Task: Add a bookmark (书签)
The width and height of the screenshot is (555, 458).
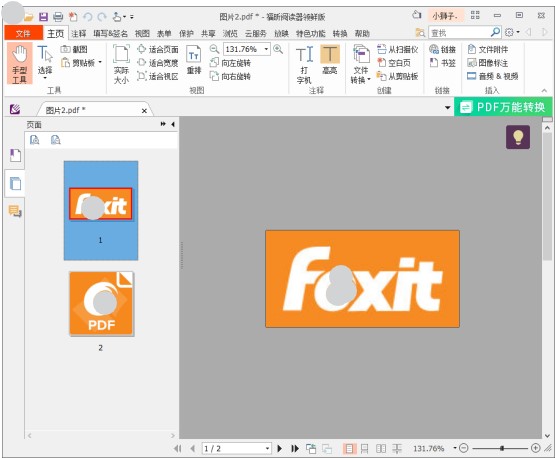Action: pyautogui.click(x=442, y=63)
